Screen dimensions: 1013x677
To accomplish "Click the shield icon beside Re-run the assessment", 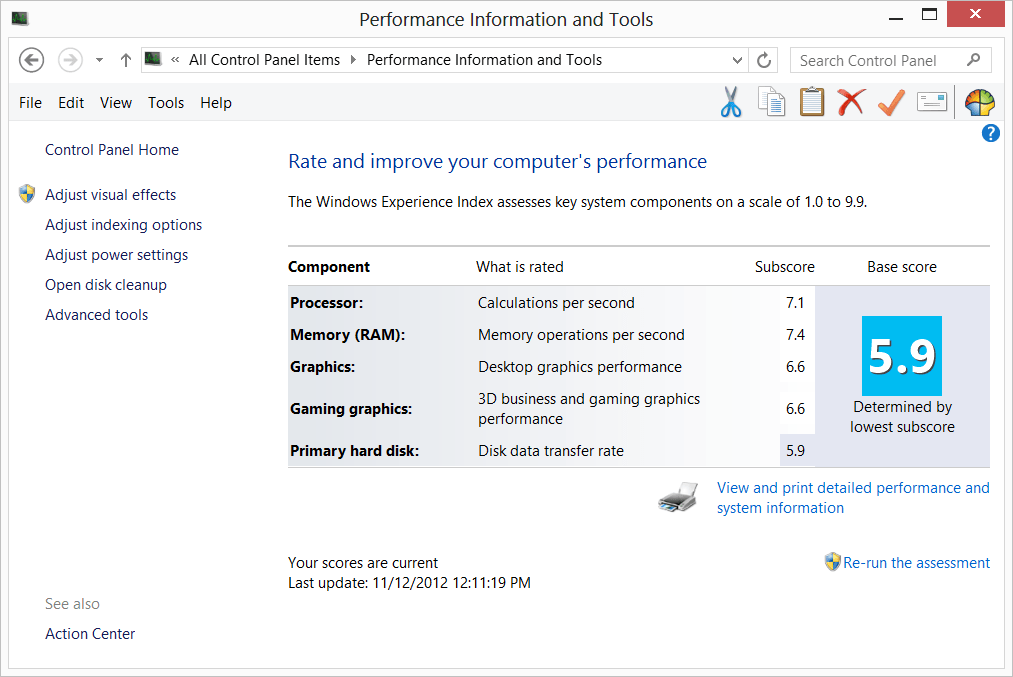I will coord(833,562).
